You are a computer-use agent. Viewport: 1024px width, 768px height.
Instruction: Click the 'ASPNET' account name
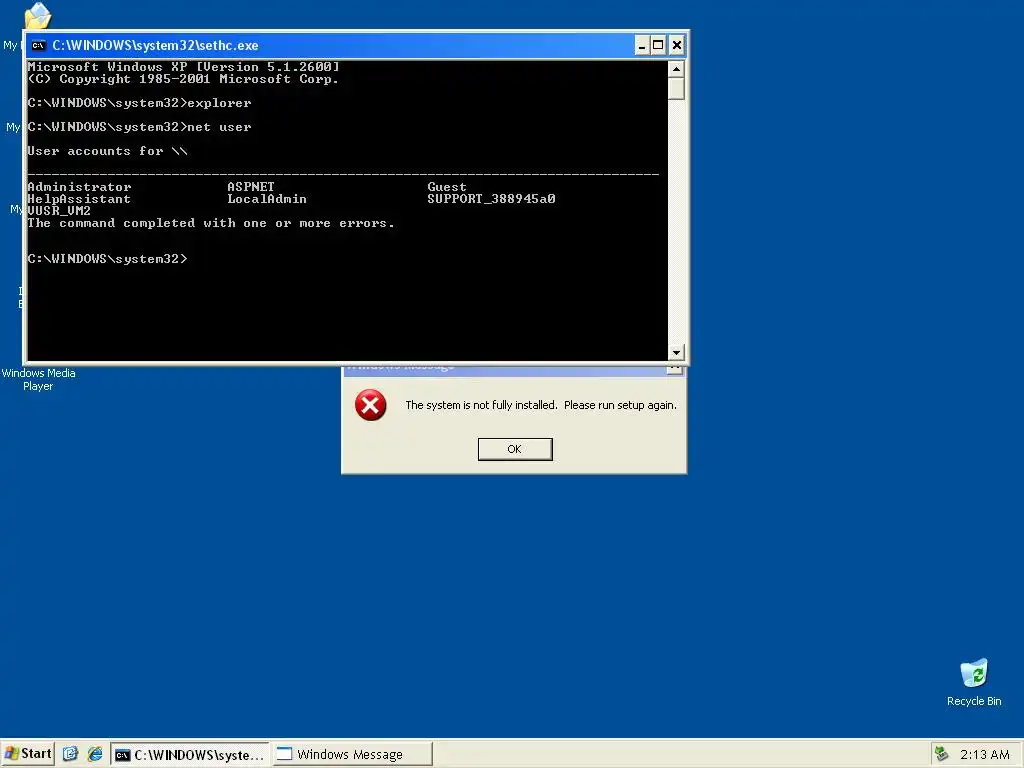251,187
